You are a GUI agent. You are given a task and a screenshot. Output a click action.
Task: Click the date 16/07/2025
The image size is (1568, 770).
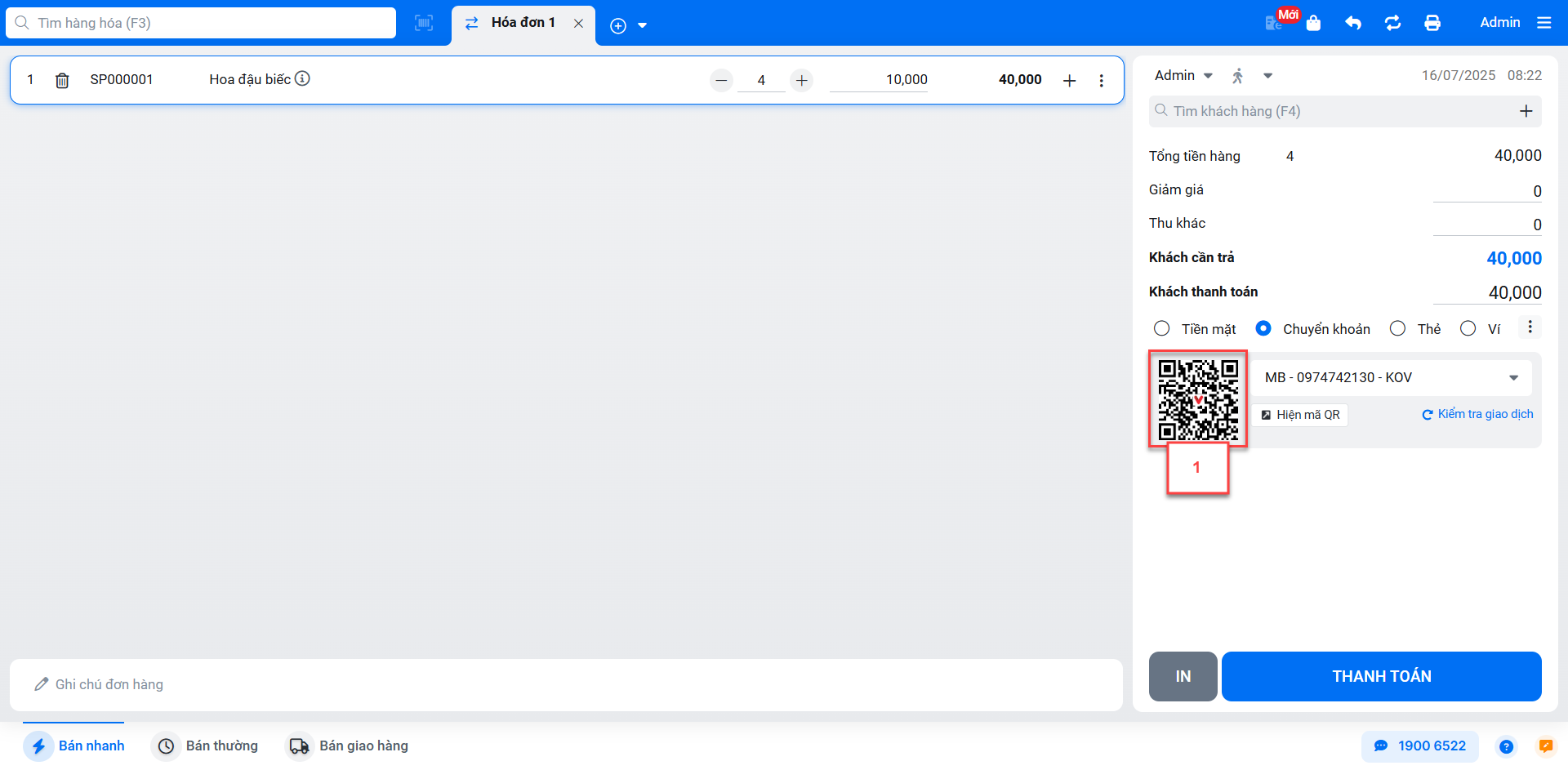(1459, 75)
